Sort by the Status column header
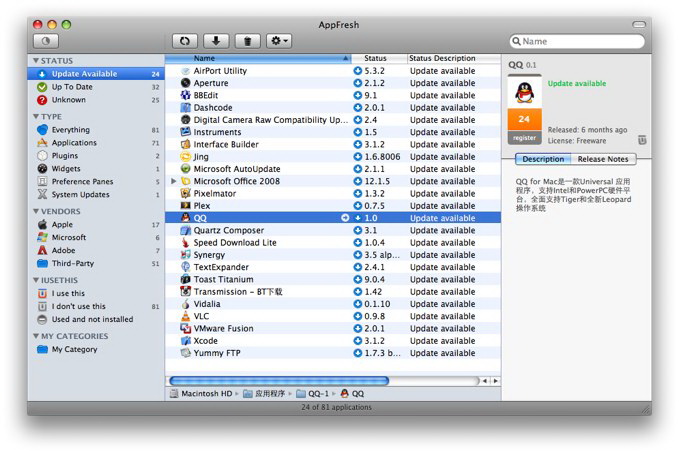 click(x=379, y=58)
